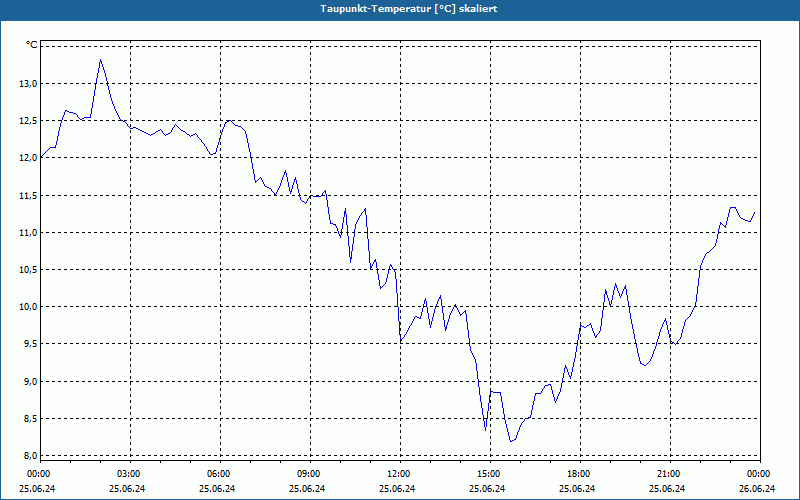
Task: Click the 'Taupunkt-Temperatur [°C] skaliert' chart title
Action: click(x=409, y=9)
